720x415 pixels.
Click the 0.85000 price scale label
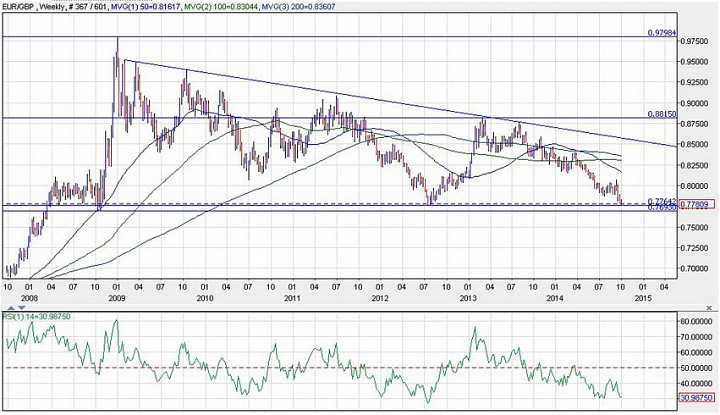[x=694, y=145]
